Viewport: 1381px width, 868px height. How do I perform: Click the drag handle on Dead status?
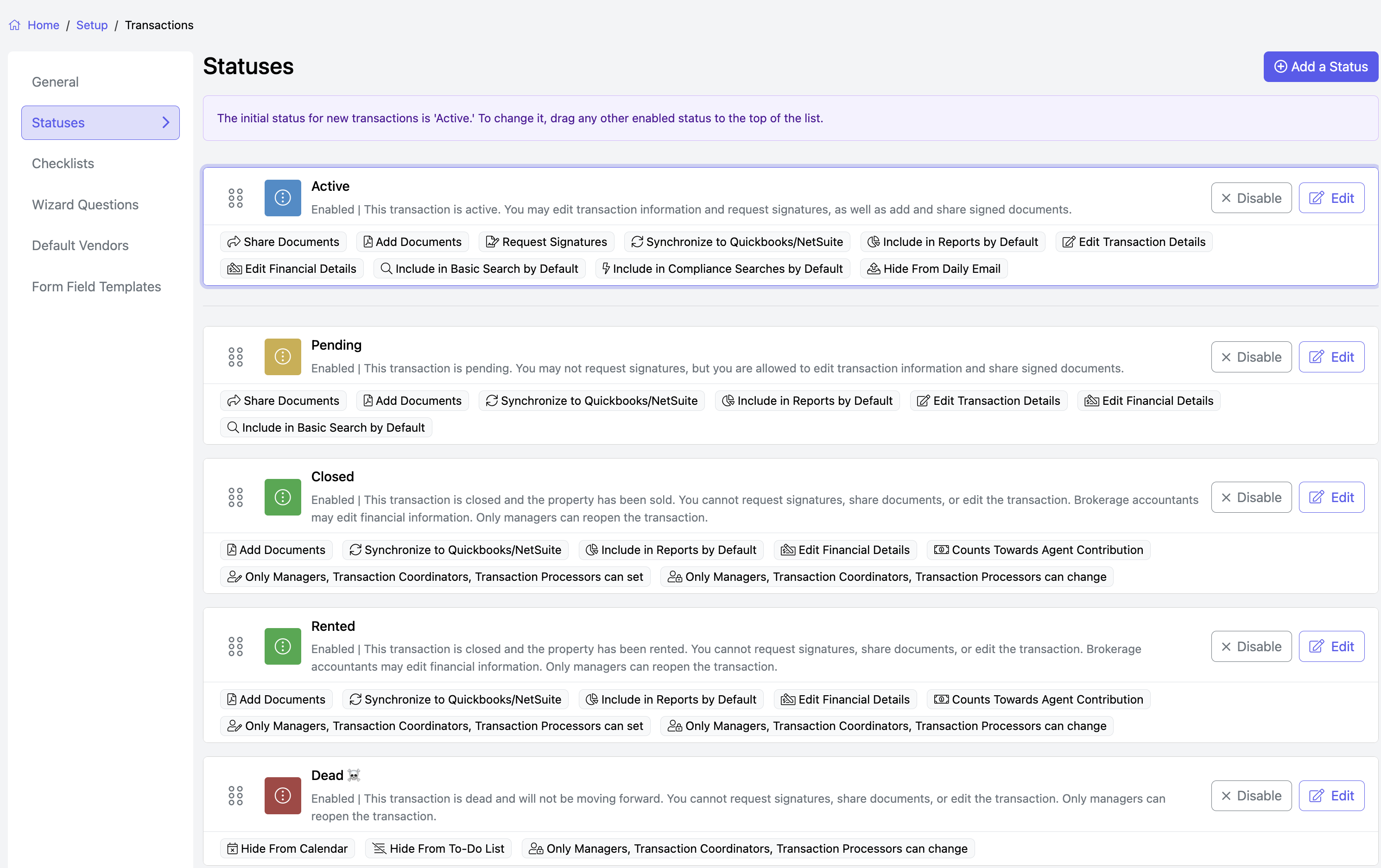coord(235,795)
